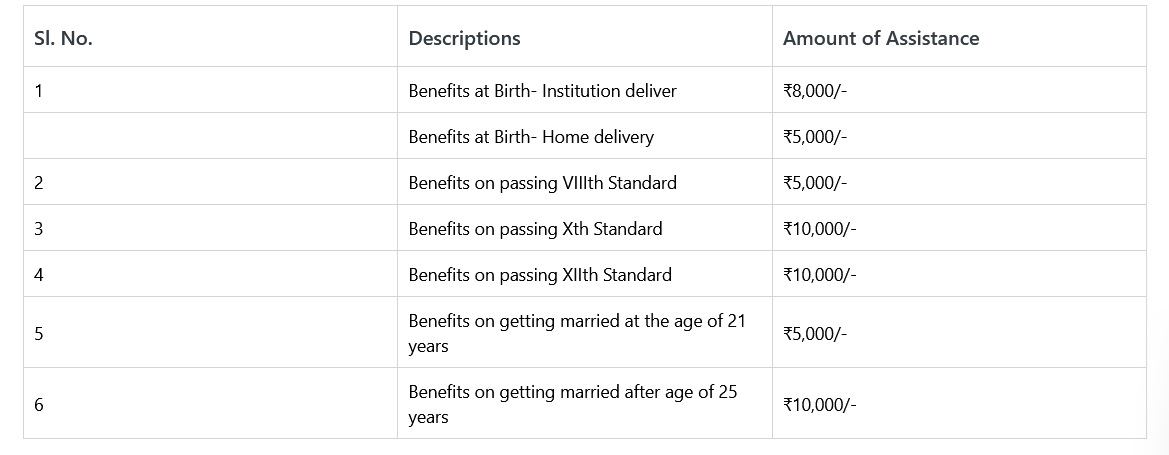Click serial number 1 in the table

click(38, 91)
